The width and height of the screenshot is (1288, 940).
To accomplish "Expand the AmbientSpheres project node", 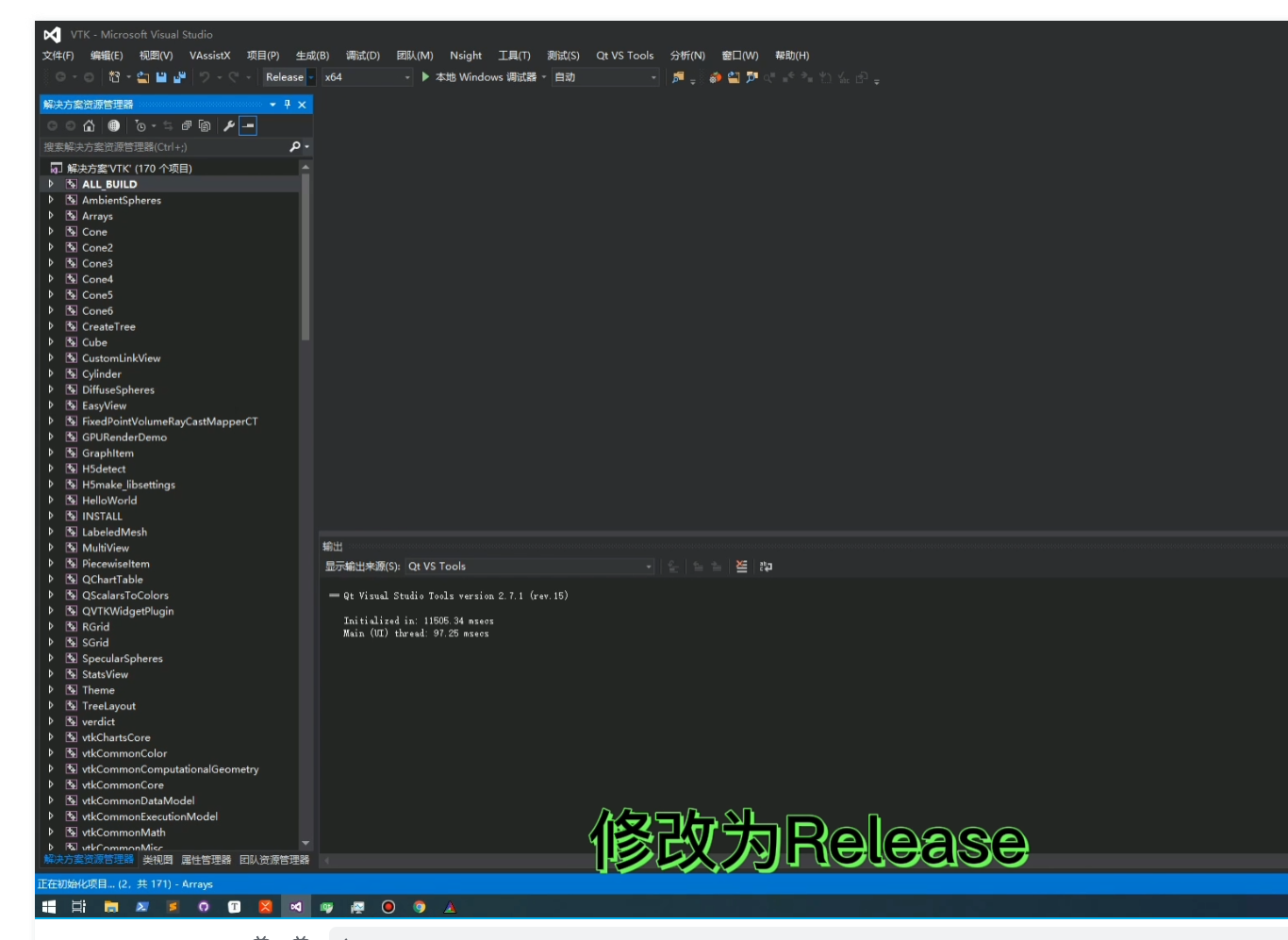I will [x=51, y=200].
